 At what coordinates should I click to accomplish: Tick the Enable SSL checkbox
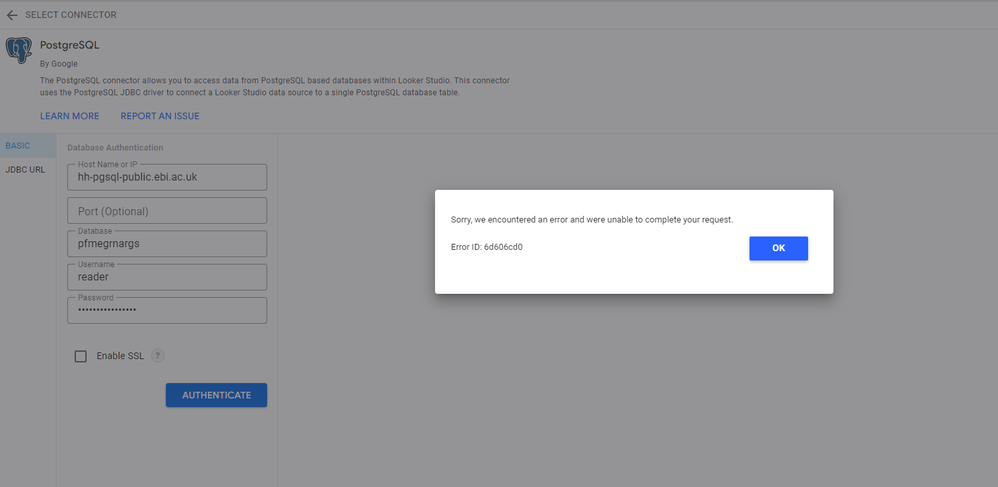pos(81,356)
